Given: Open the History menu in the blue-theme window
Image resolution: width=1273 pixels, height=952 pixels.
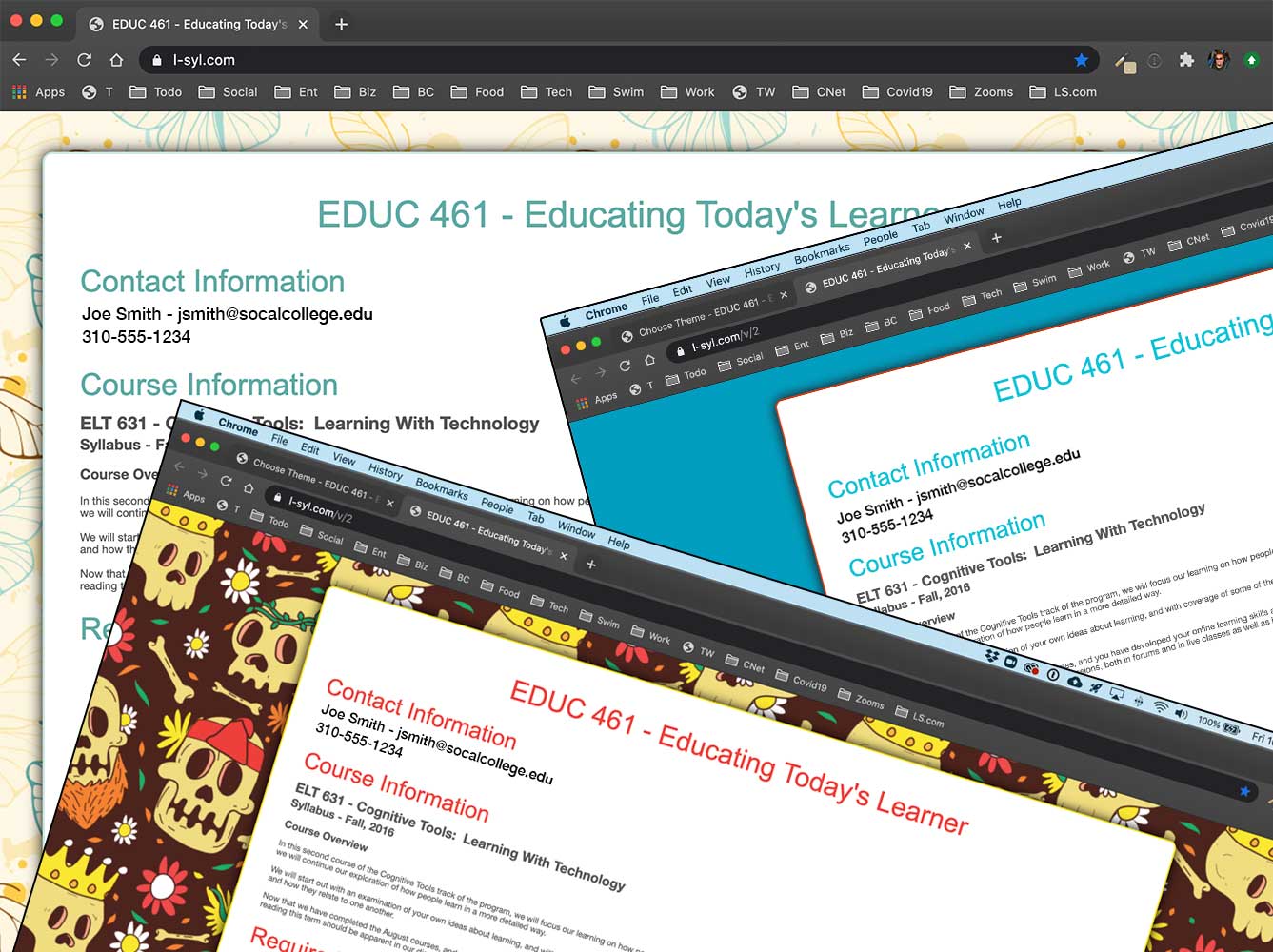Looking at the screenshot, I should tap(762, 269).
